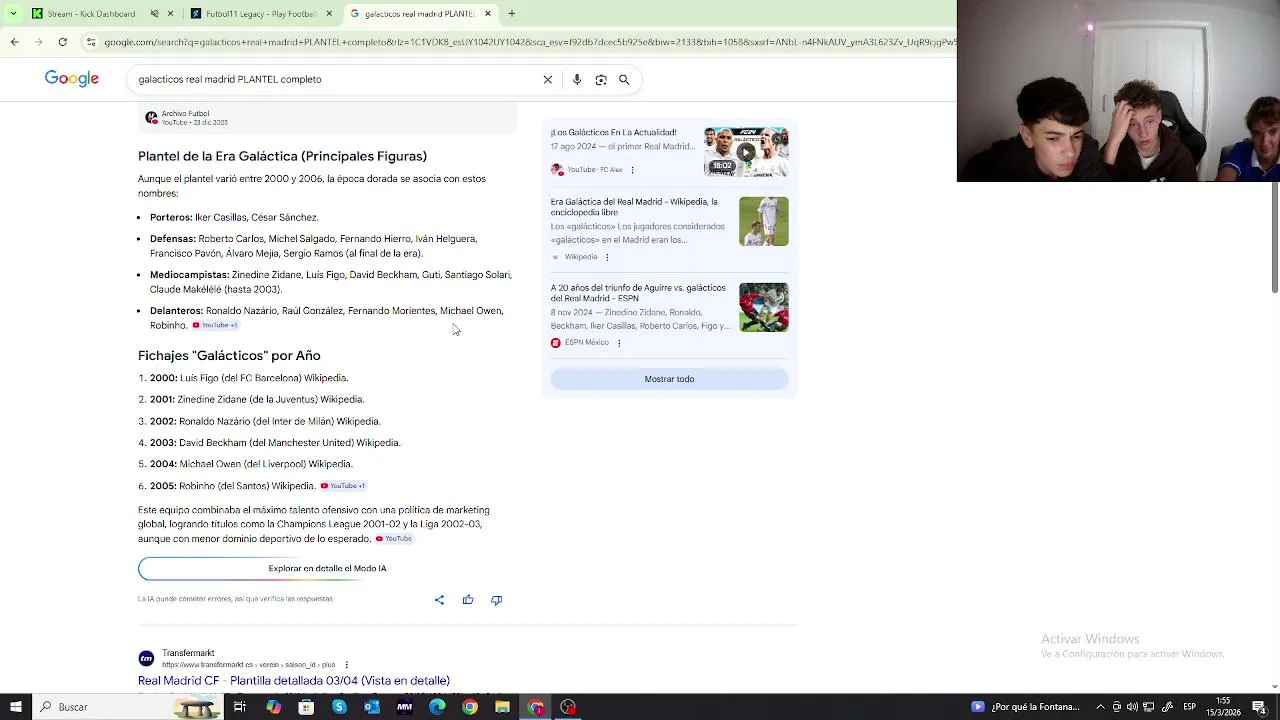Play the 18:02 YouTube video thumbnail

746,152
